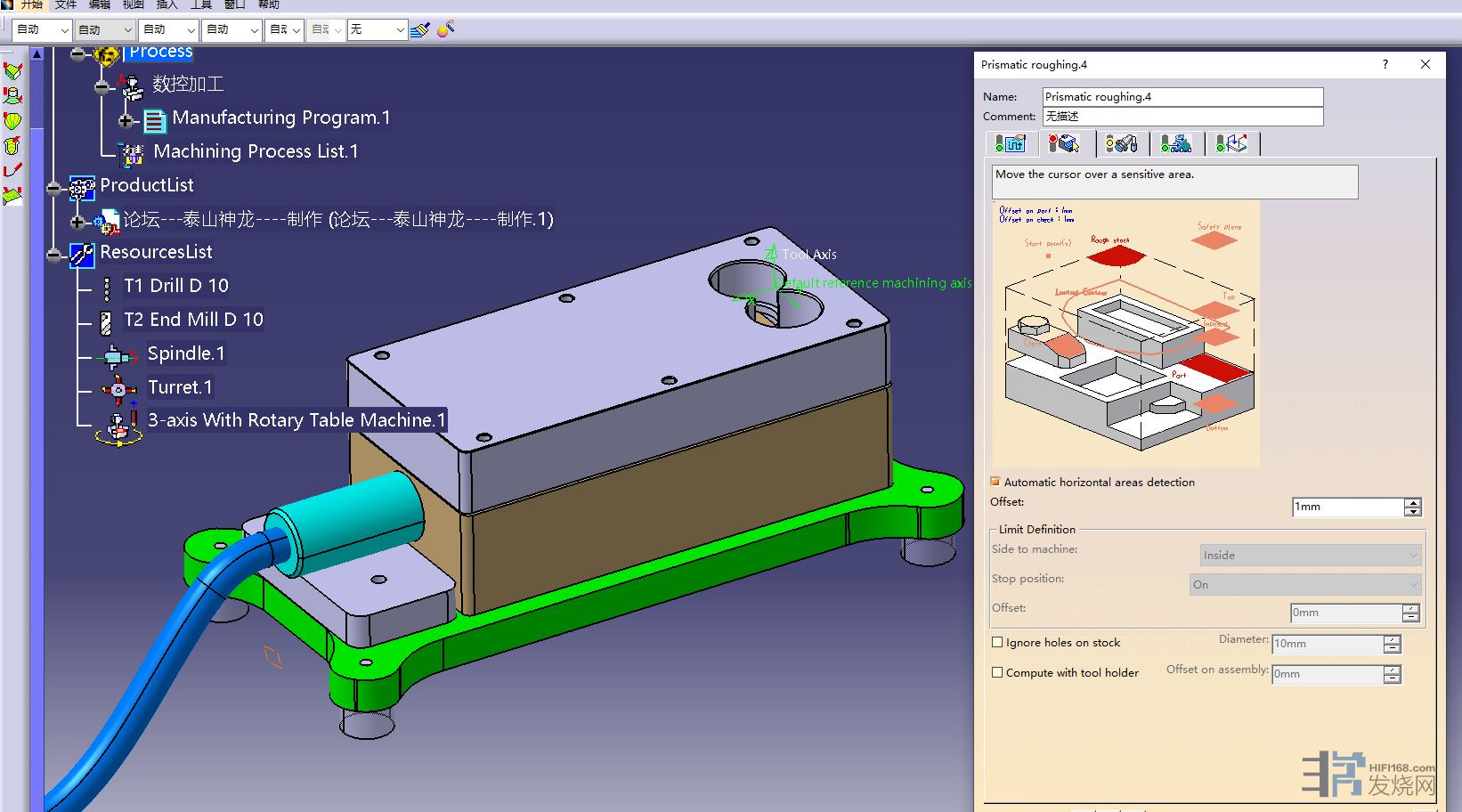Click the Spindle.1 resource icon
This screenshot has width=1462, height=812.
[x=117, y=356]
